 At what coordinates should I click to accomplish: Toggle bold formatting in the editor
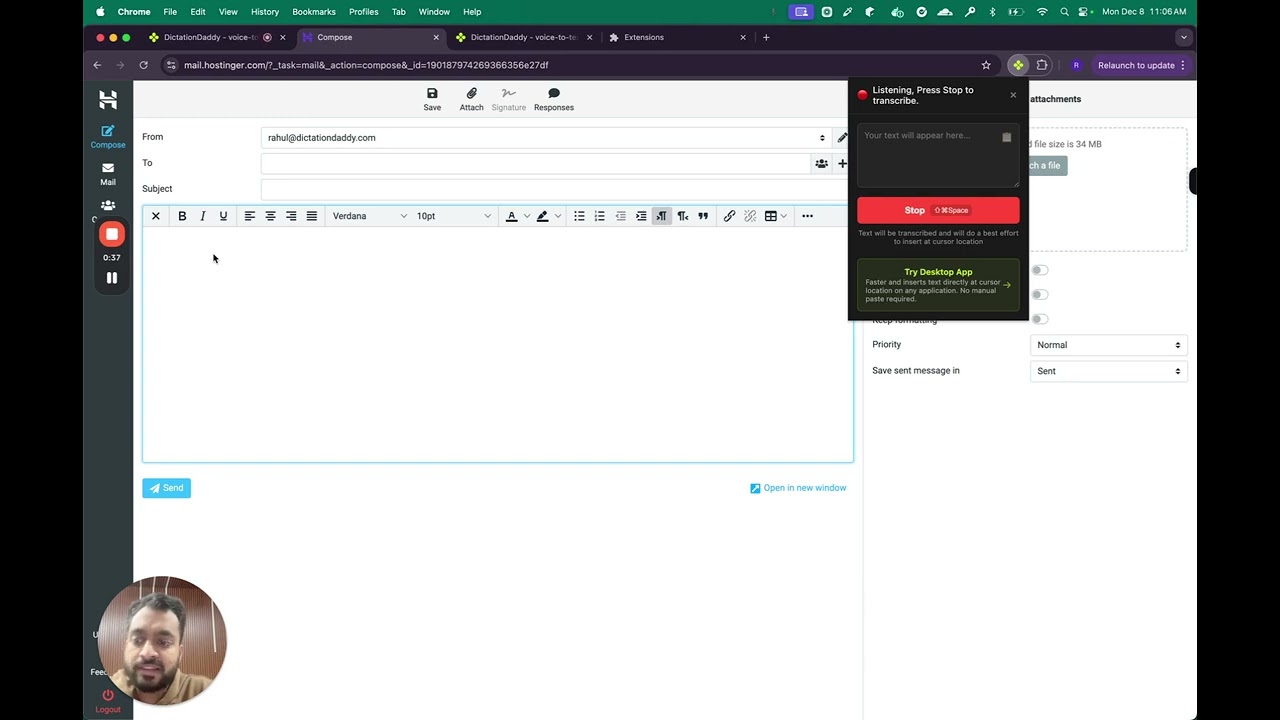[x=182, y=216]
